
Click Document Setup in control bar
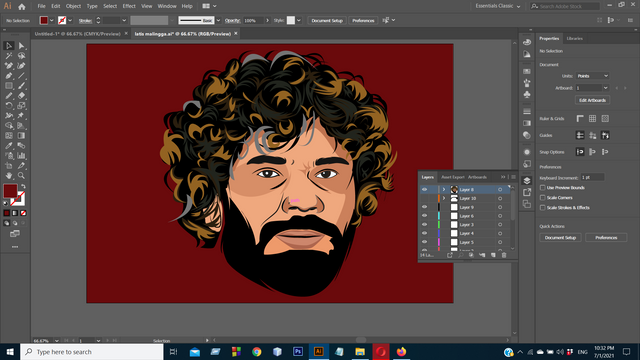[327, 20]
